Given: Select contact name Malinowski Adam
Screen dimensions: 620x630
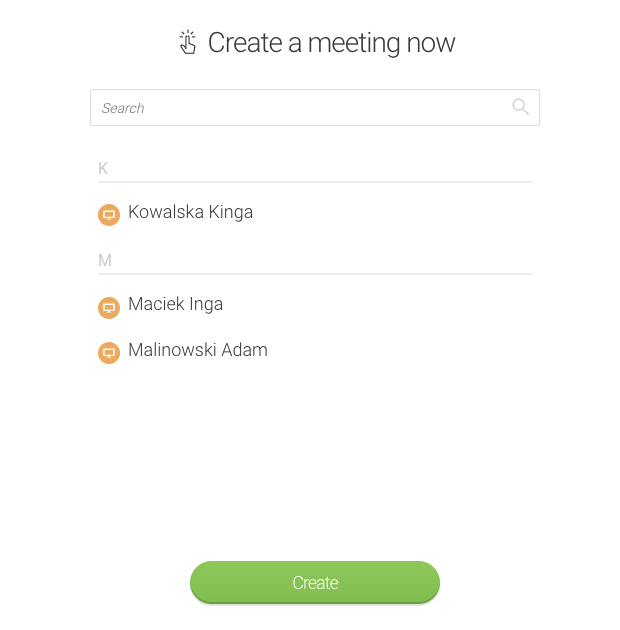Looking at the screenshot, I should coord(198,350).
